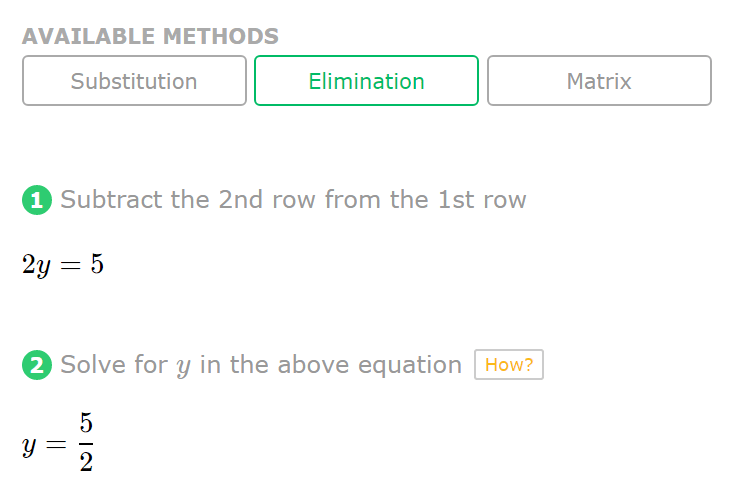Click the y on the left of y = 5/2
Viewport: 731px width, 494px height.
click(x=29, y=446)
